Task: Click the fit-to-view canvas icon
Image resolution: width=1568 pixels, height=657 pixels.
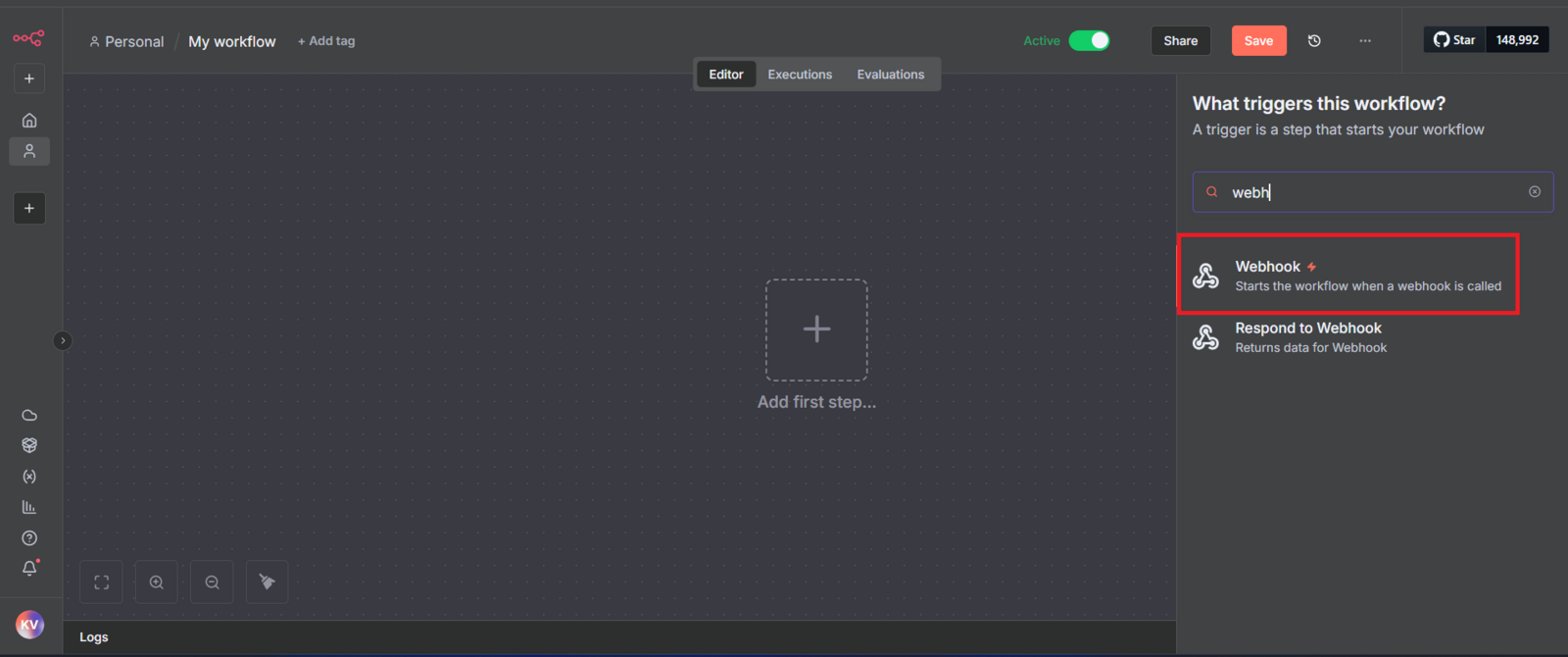Action: point(101,582)
